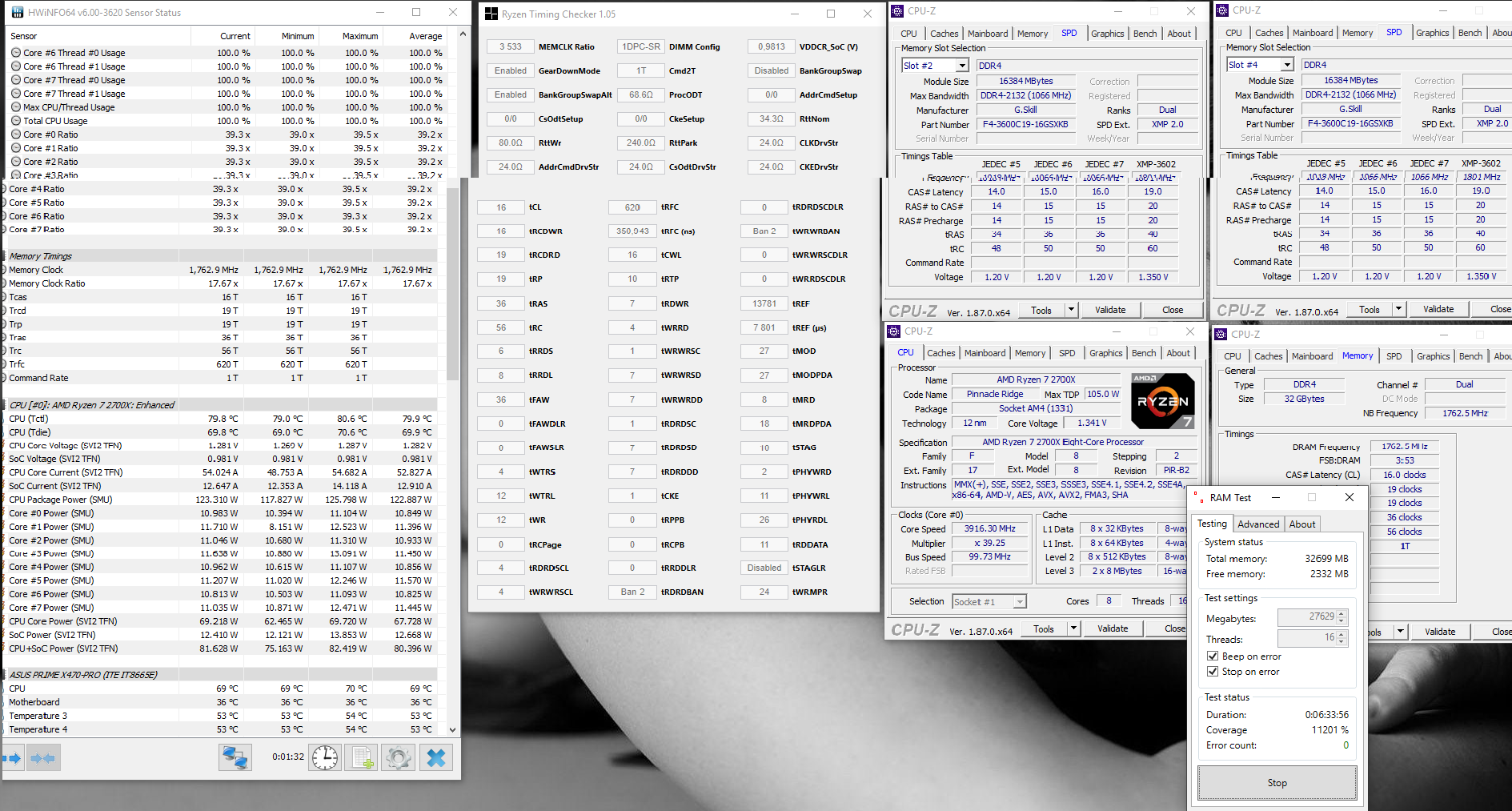Click Validate in Slot #4 CPU-Z window
Viewport: 1512px width, 811px height.
coord(1438,309)
